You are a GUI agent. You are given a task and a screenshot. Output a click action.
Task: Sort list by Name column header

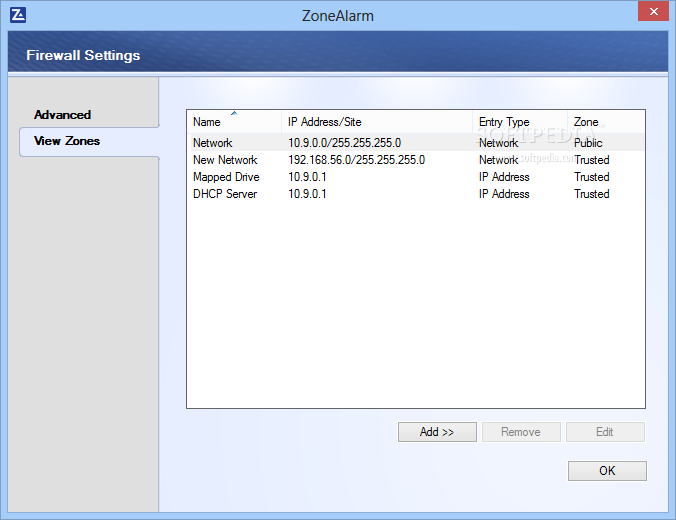234,122
